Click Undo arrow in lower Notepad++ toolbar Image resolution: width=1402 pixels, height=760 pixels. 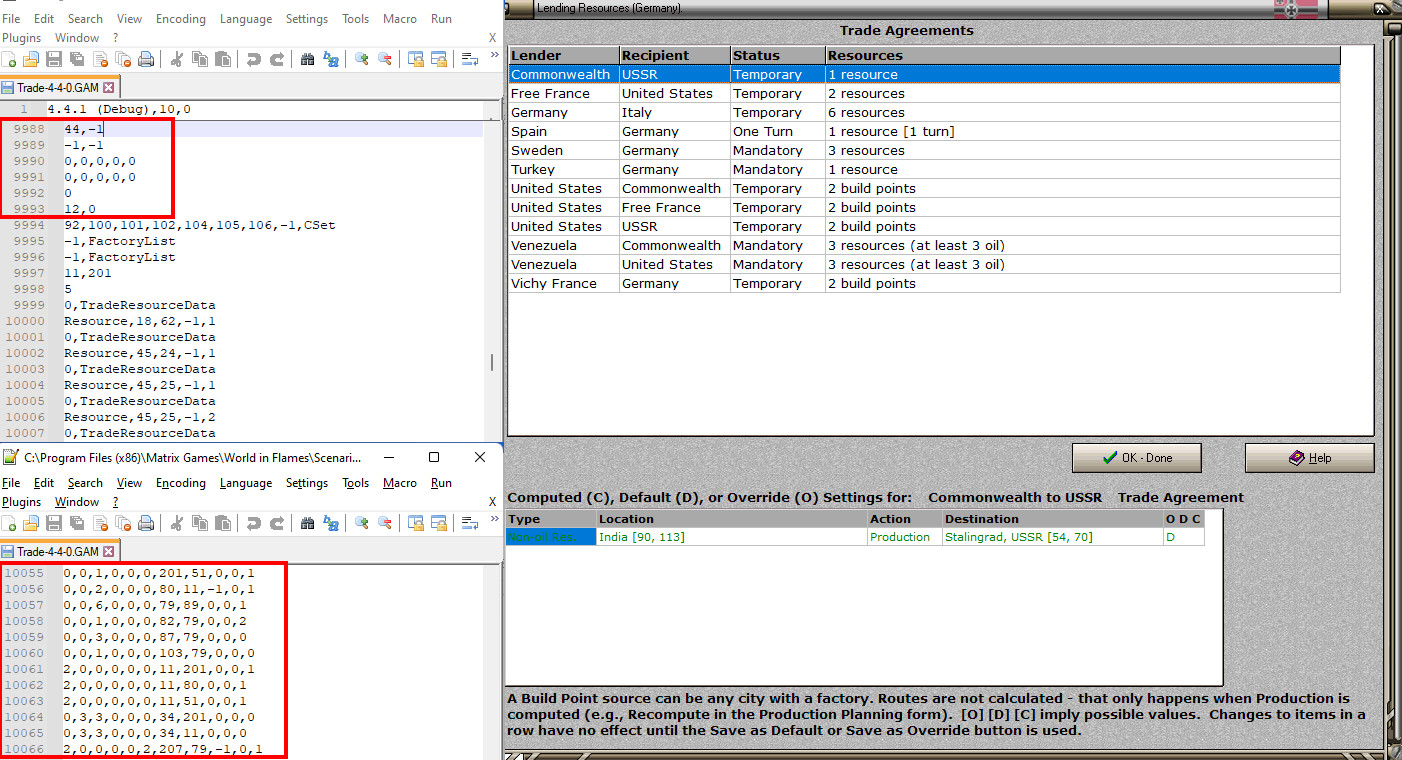click(x=254, y=523)
